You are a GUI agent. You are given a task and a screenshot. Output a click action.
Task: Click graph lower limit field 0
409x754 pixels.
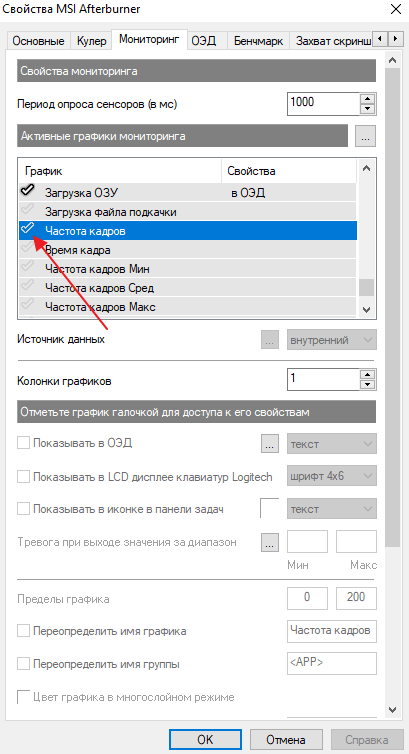point(307,598)
